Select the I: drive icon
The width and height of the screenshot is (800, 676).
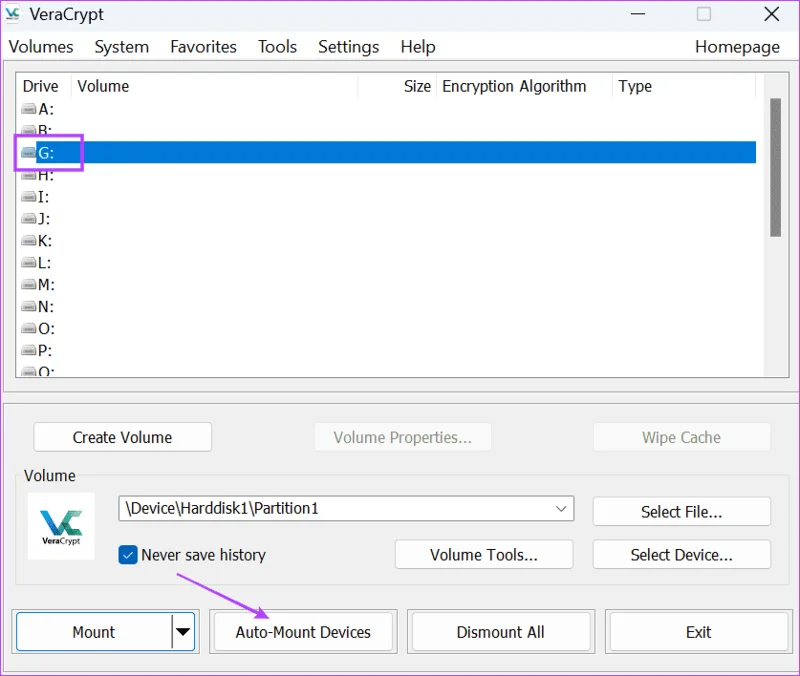(29, 196)
